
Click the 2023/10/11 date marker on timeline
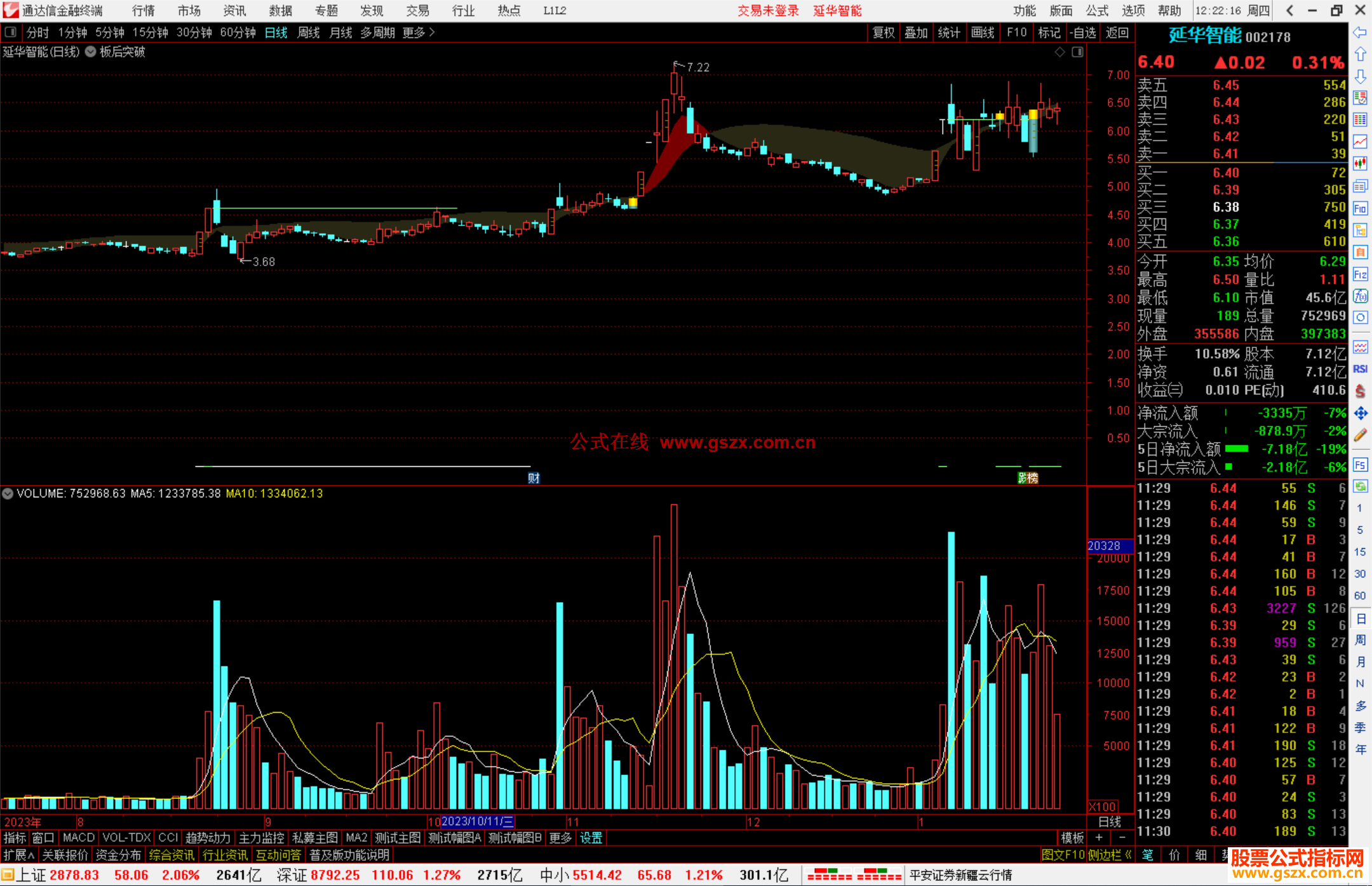[477, 821]
